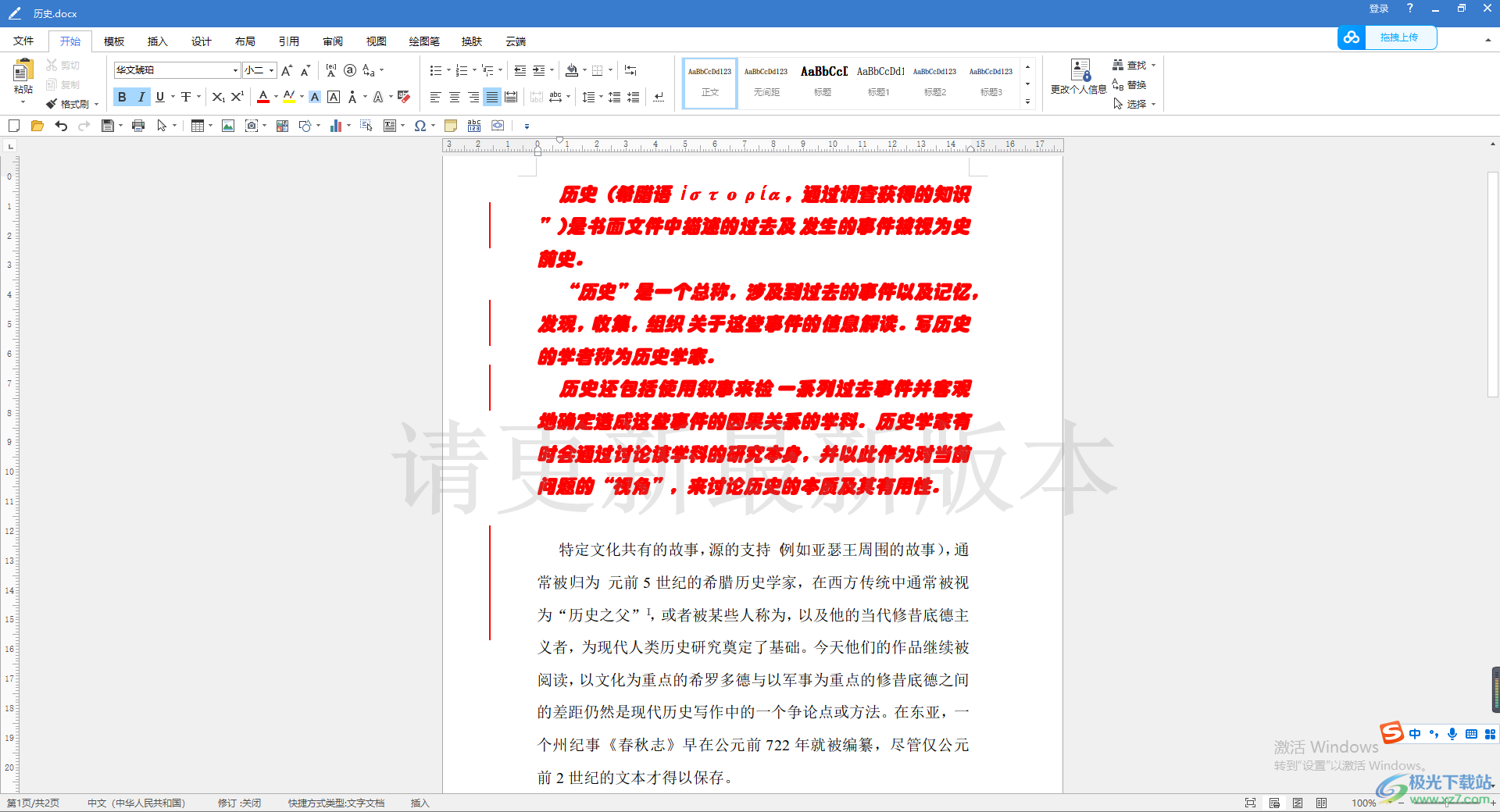1500x812 pixels.
Task: Expand the highlight color dropdown arrow
Action: click(302, 97)
